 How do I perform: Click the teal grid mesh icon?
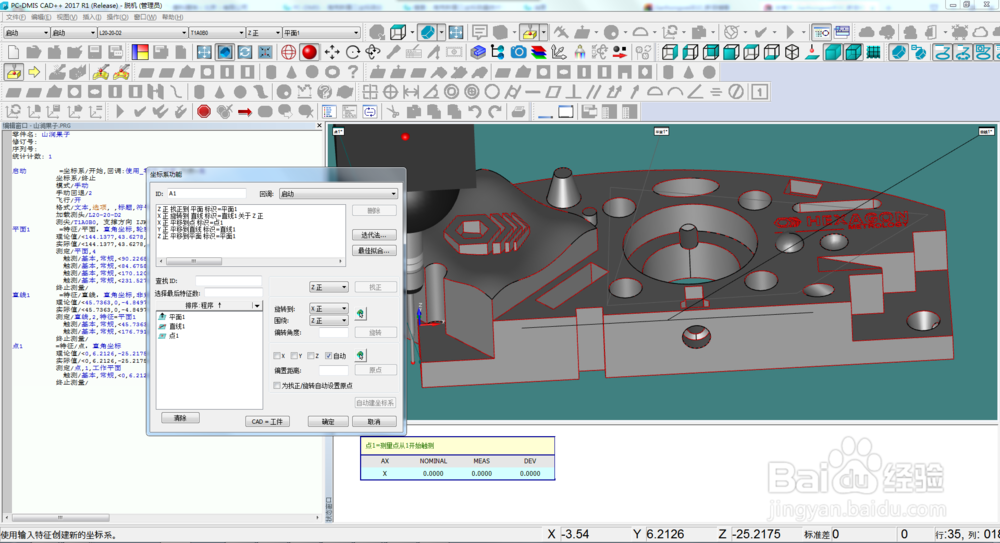873,52
